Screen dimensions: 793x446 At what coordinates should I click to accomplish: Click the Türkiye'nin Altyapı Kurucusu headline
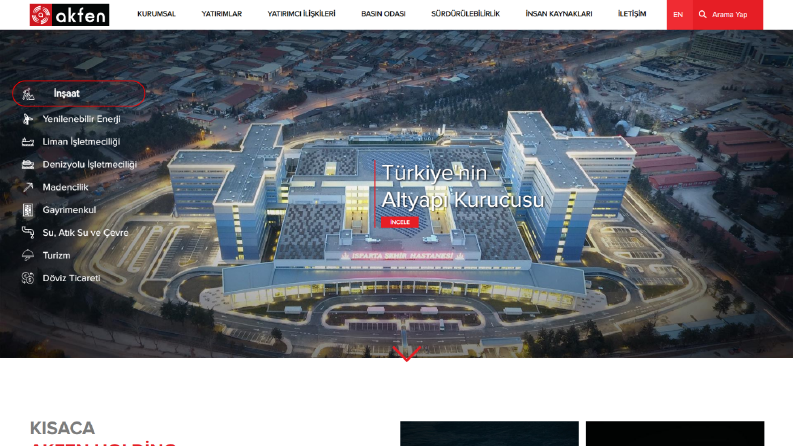pos(462,186)
